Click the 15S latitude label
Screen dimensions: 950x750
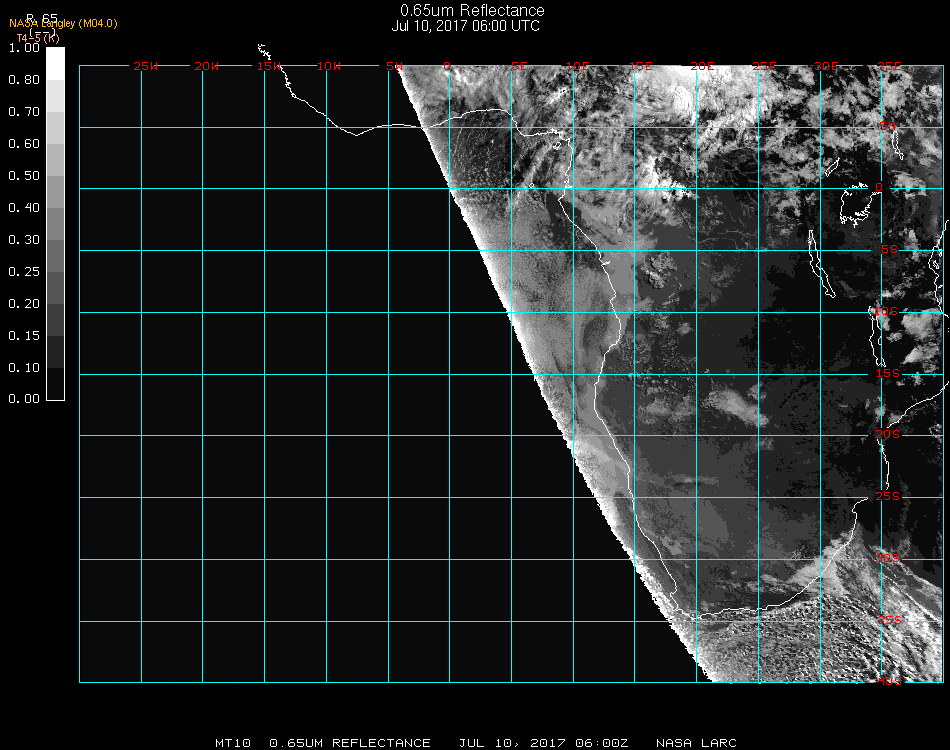coord(888,373)
